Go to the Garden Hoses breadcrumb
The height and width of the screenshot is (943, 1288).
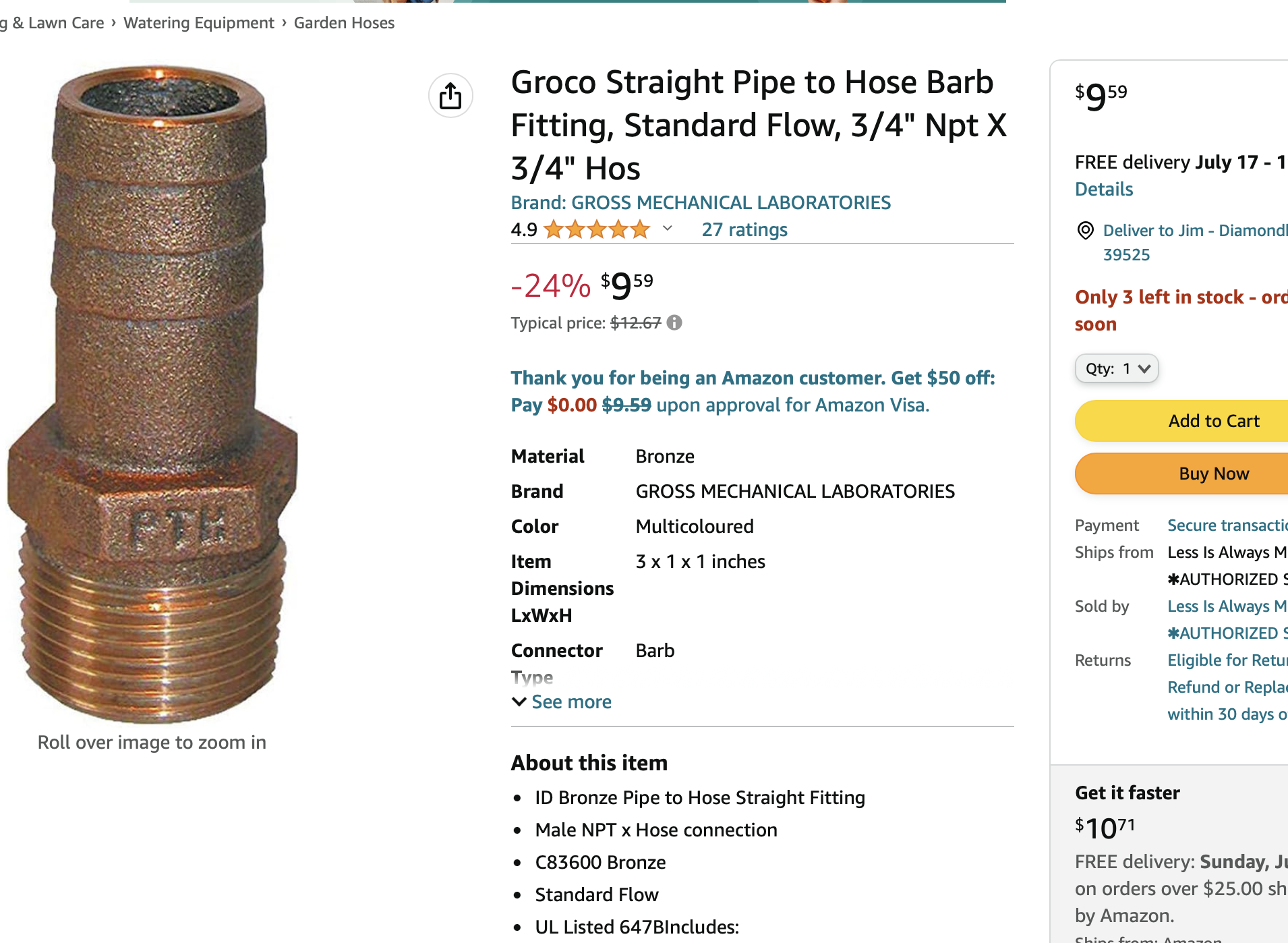tap(344, 23)
